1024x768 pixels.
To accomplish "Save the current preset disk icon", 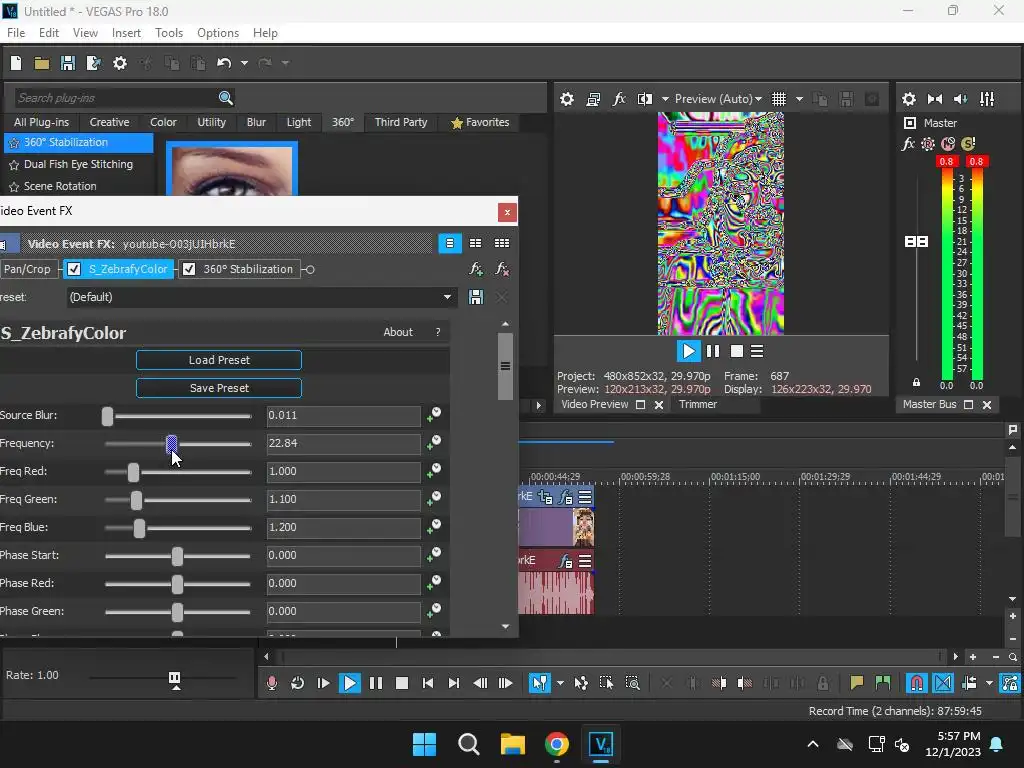I will click(476, 297).
